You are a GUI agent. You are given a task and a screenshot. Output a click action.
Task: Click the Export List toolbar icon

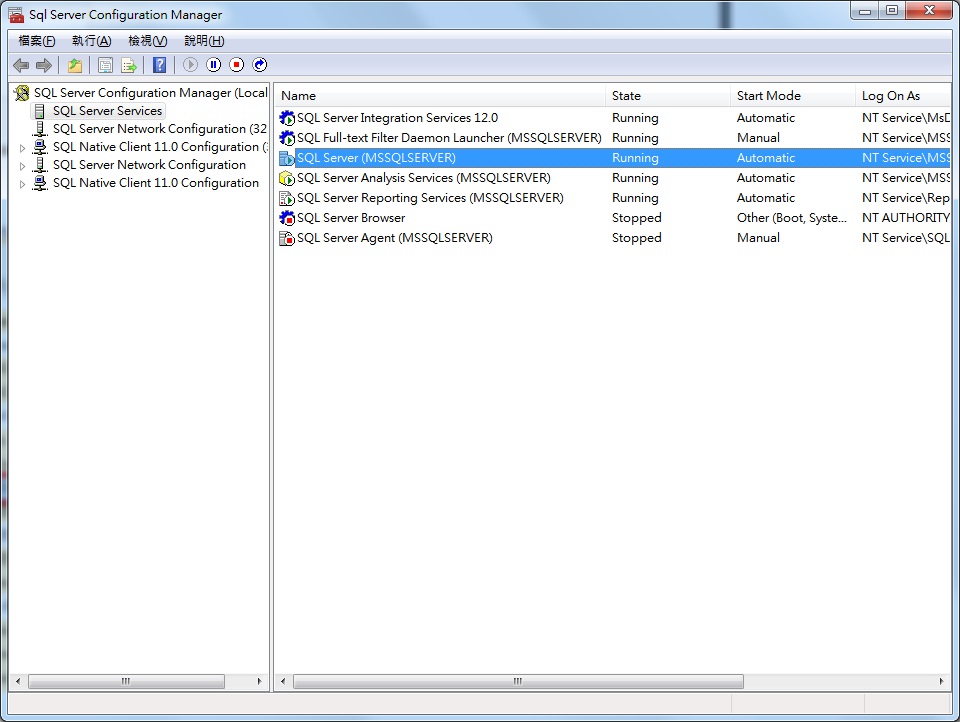(x=129, y=65)
